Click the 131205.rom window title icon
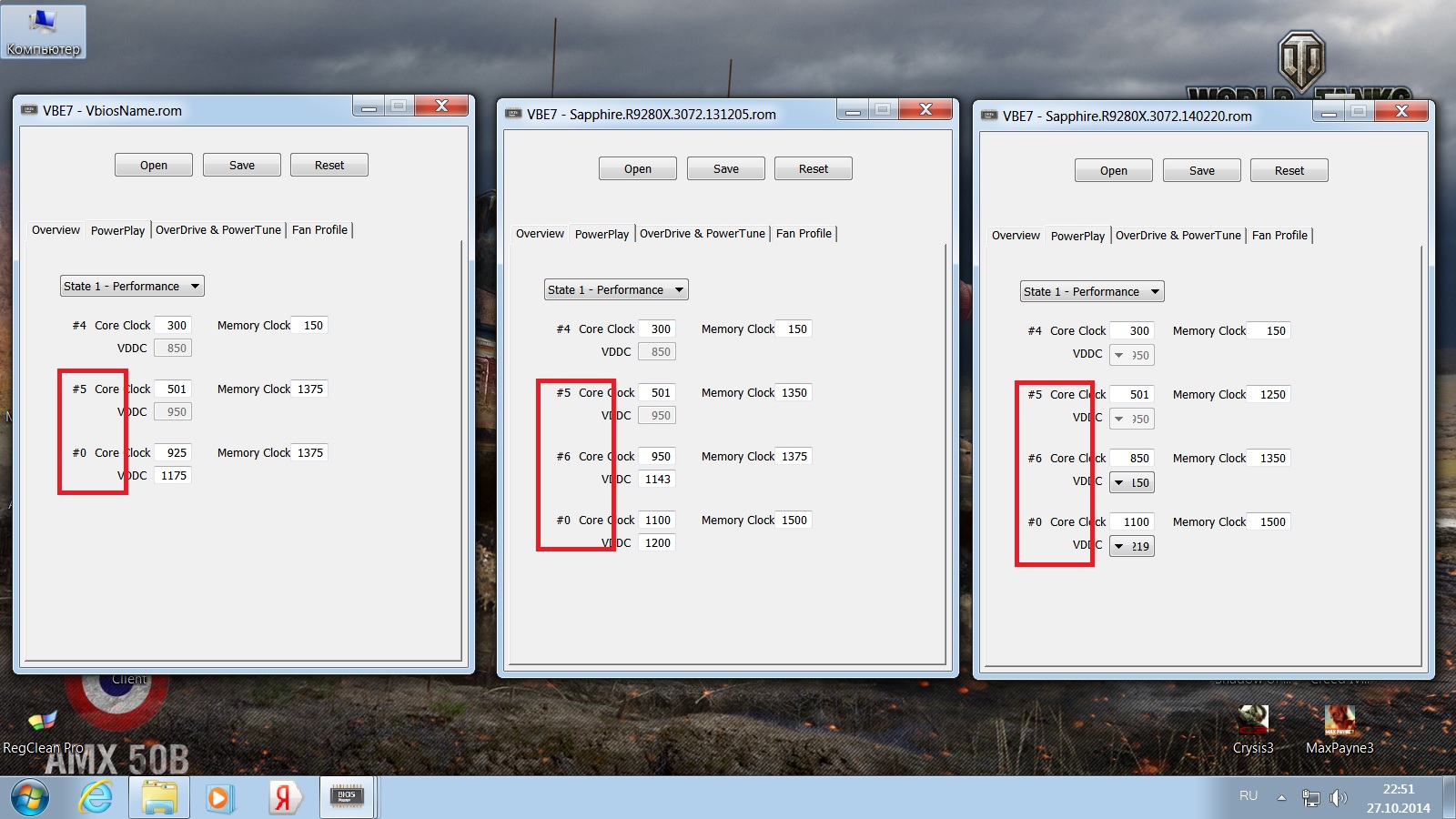Viewport: 1456px width, 819px height. pyautogui.click(x=513, y=114)
